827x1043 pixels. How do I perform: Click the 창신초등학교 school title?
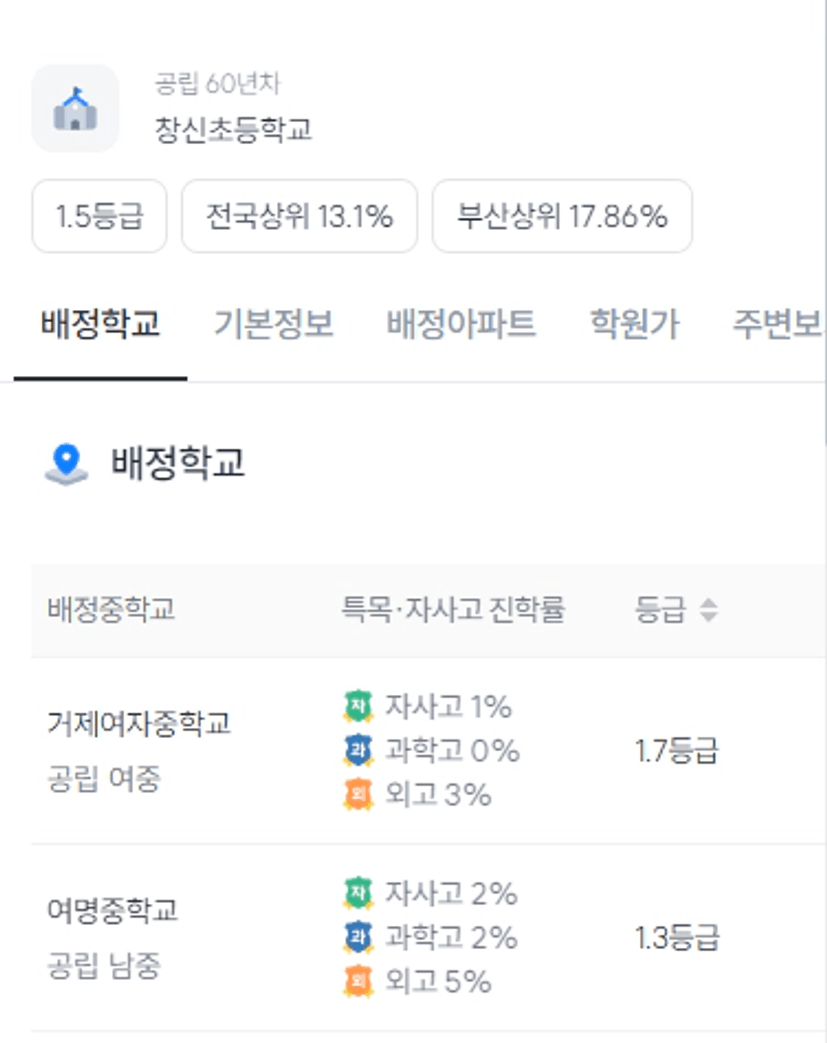tap(234, 129)
